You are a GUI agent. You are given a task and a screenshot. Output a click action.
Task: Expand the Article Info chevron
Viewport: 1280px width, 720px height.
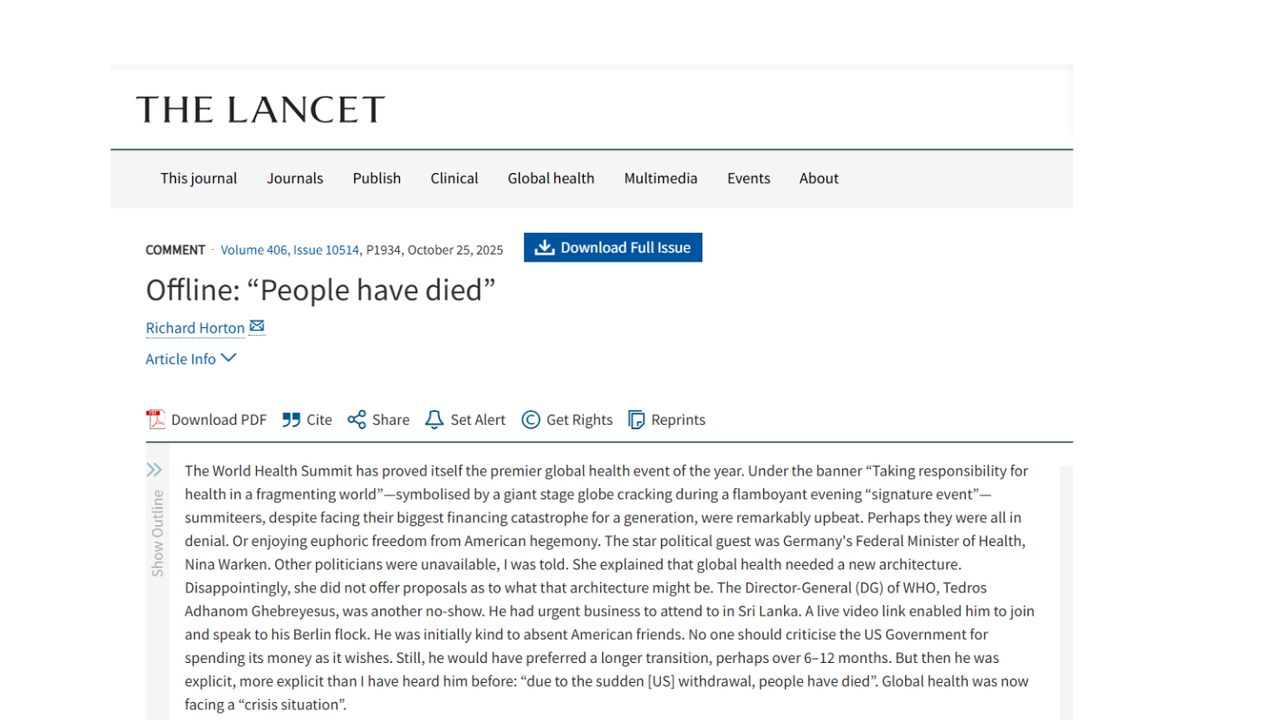tap(229, 357)
